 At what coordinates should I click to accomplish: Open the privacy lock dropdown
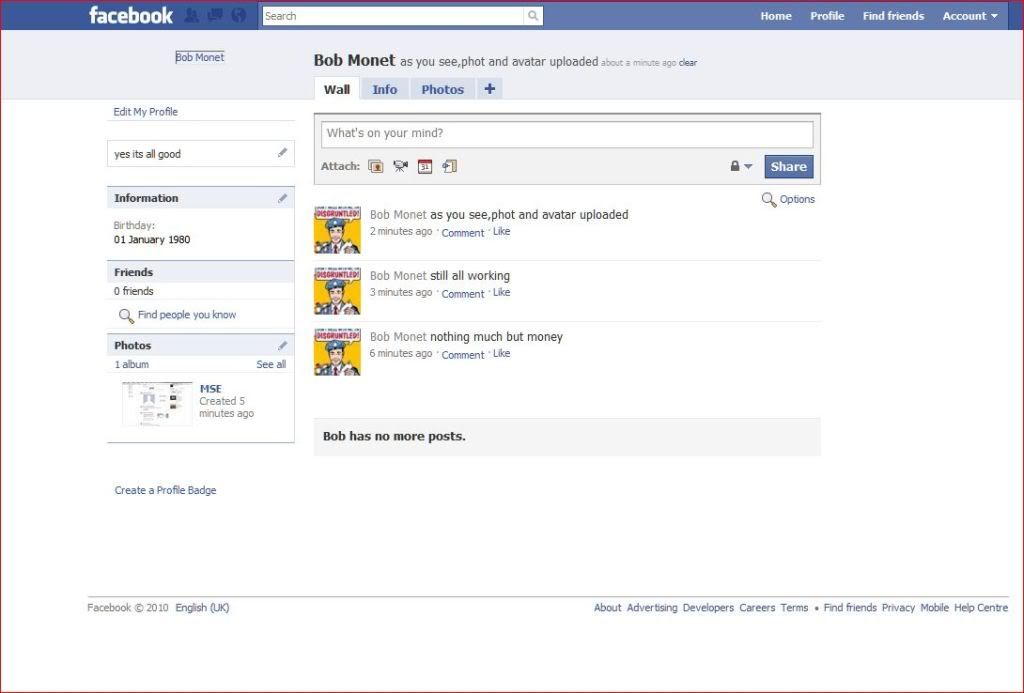(x=740, y=167)
